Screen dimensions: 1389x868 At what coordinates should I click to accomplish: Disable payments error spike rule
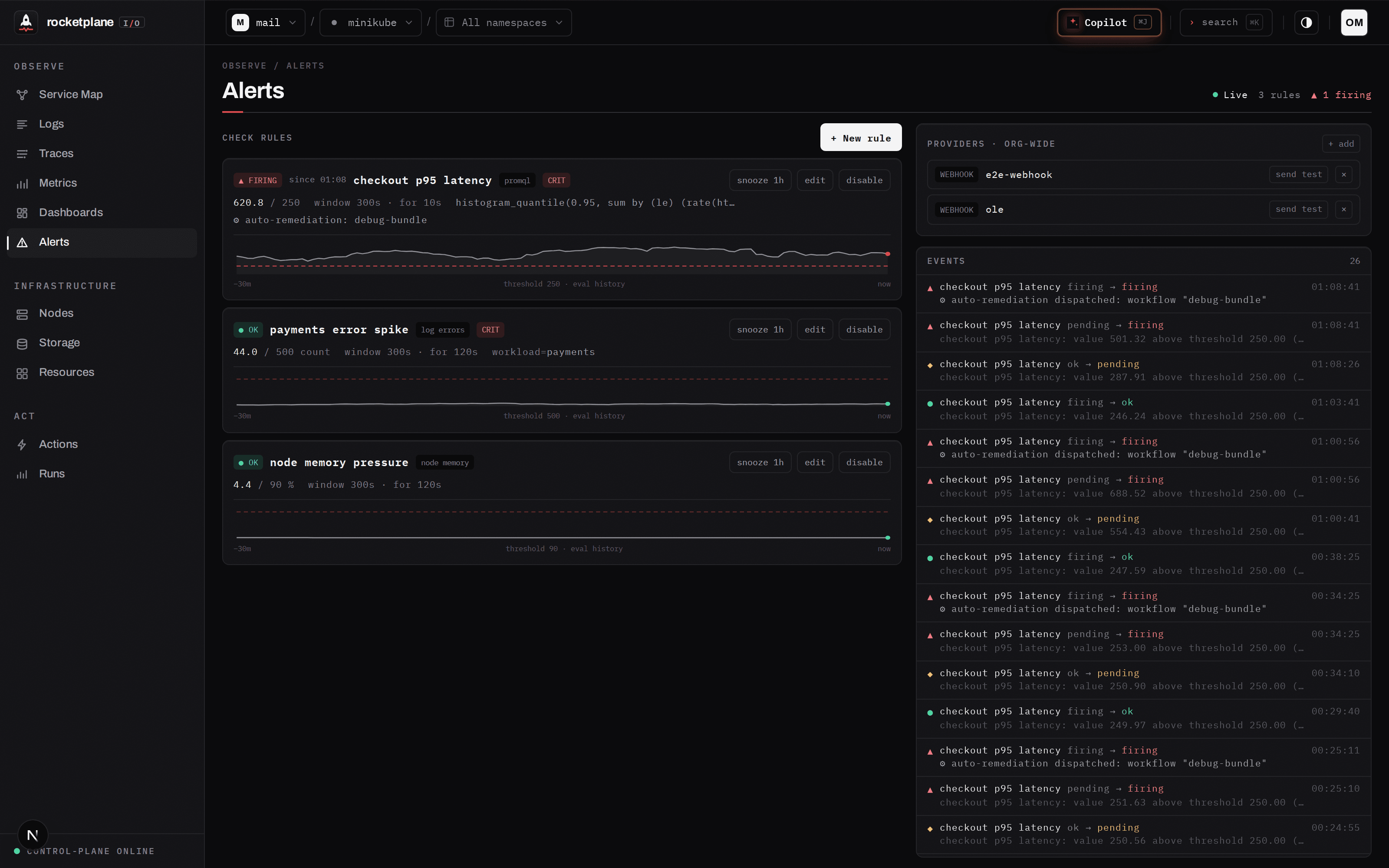tap(864, 329)
